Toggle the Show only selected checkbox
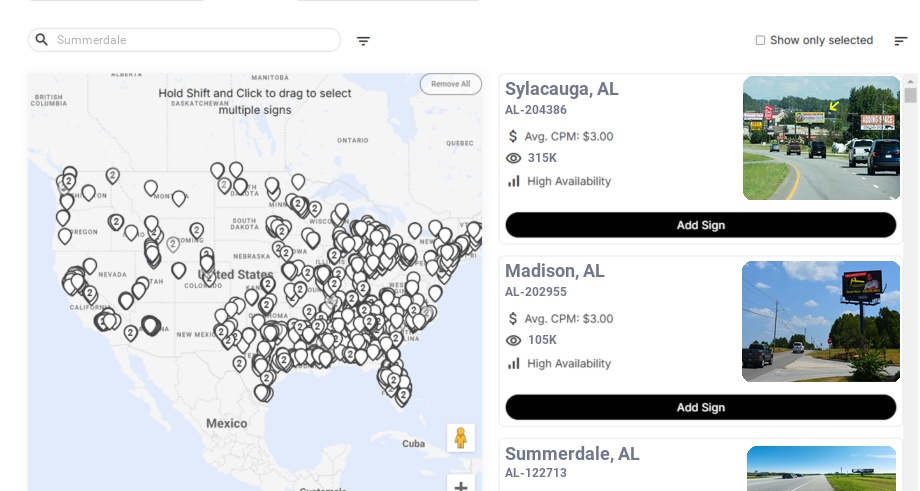This screenshot has width=920, height=491. coord(760,41)
